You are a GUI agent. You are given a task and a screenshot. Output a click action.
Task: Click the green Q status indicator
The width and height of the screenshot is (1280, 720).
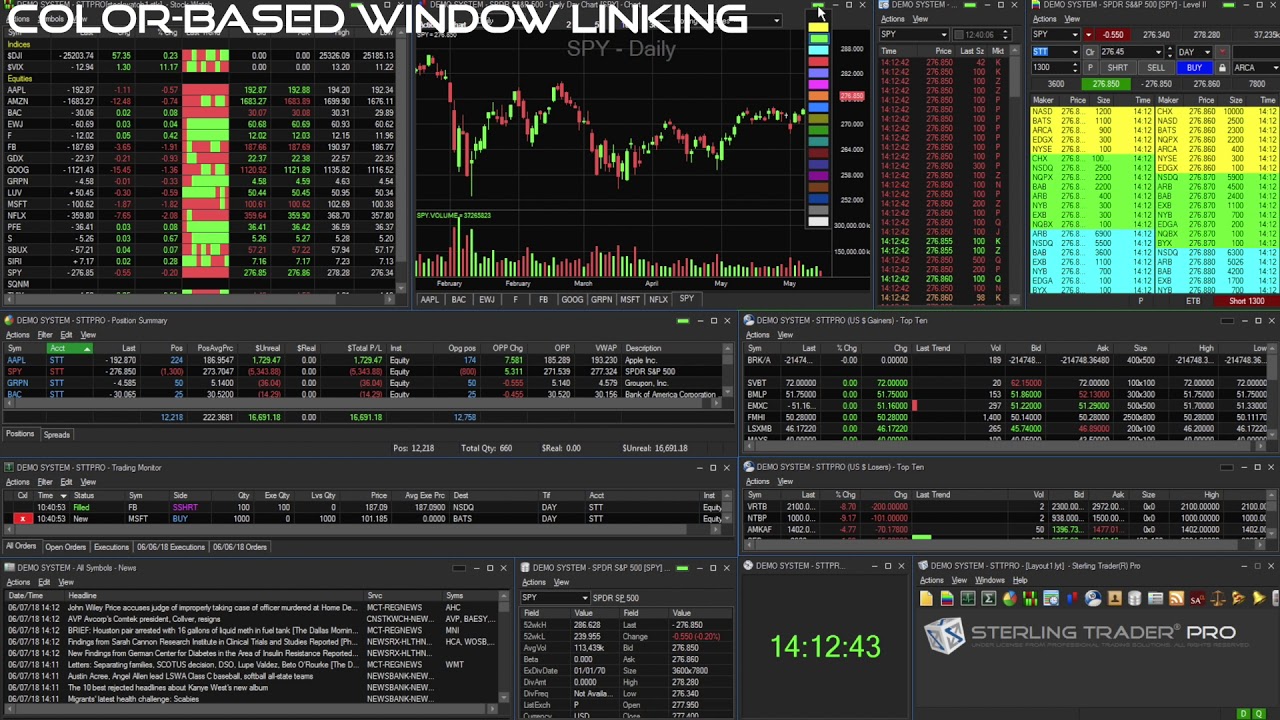pos(1258,713)
